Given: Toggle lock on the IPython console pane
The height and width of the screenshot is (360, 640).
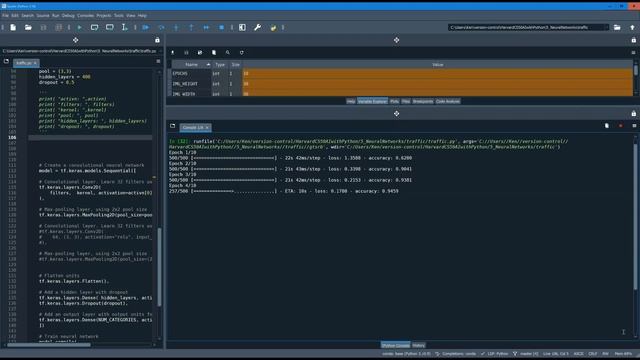Looking at the screenshot, I should (x=633, y=113).
